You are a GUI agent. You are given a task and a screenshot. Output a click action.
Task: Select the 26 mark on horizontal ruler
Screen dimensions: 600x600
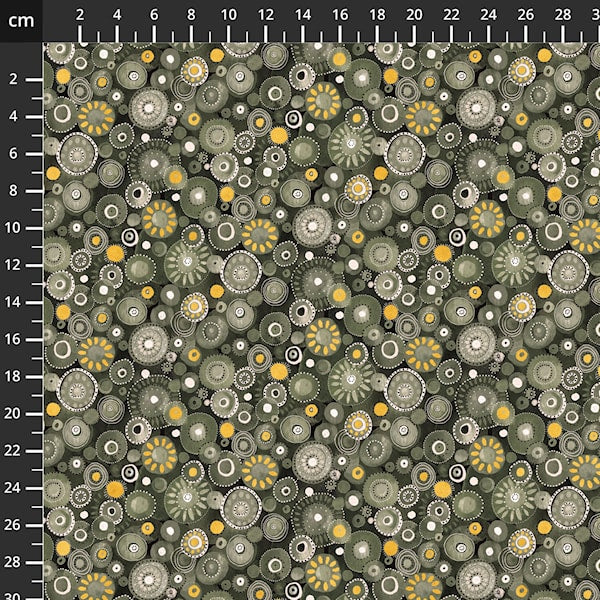[526, 15]
